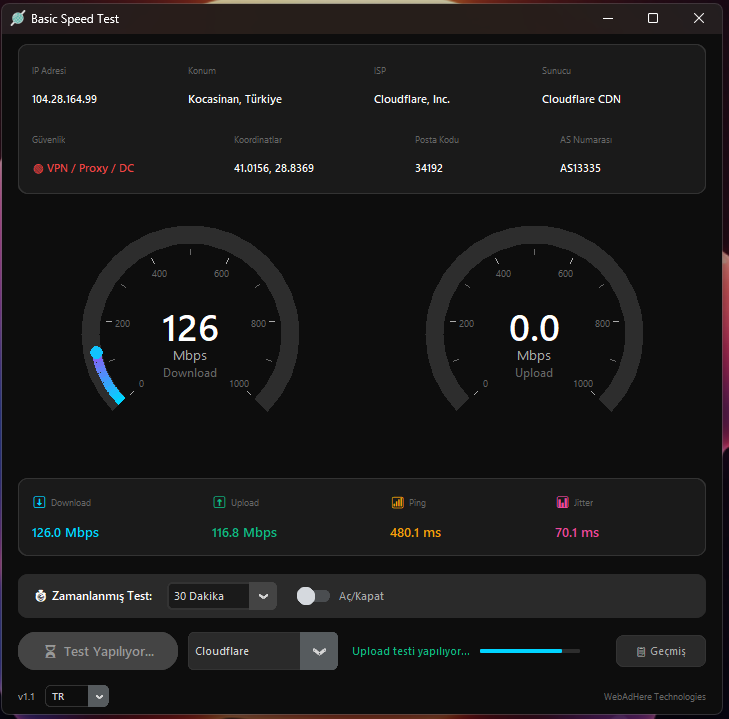
Task: Open the Geçmiş history button
Action: [661, 651]
